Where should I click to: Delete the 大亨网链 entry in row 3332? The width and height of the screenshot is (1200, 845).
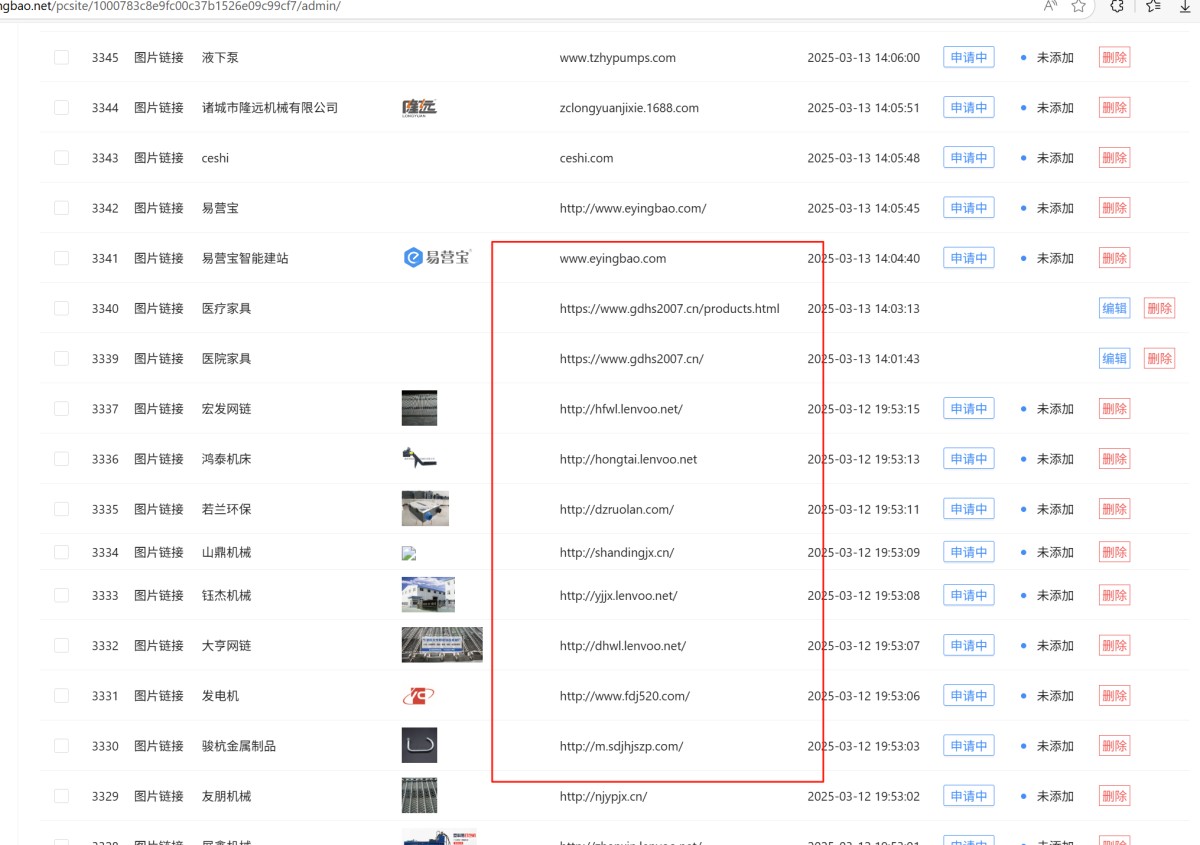click(1114, 646)
